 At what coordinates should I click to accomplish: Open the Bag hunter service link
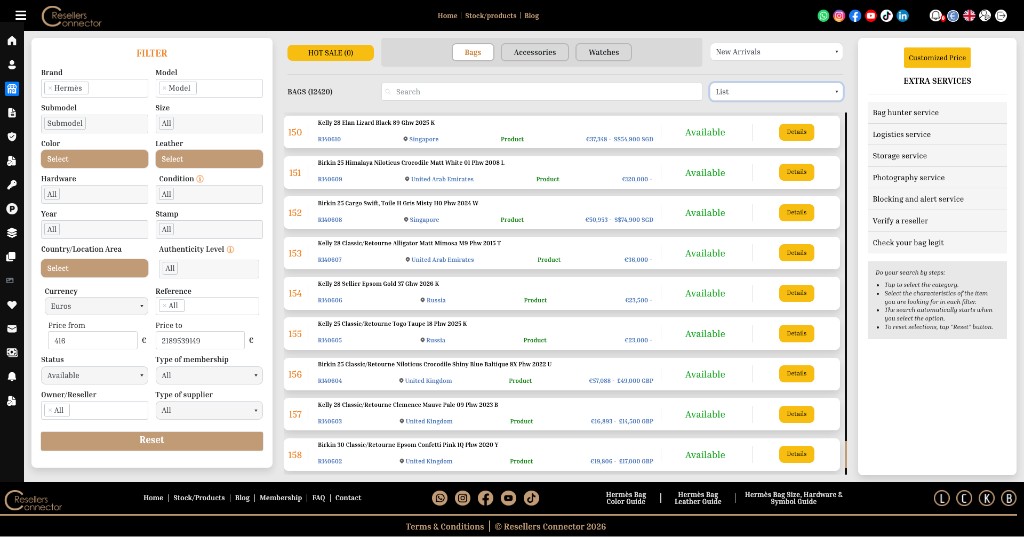[x=905, y=112]
